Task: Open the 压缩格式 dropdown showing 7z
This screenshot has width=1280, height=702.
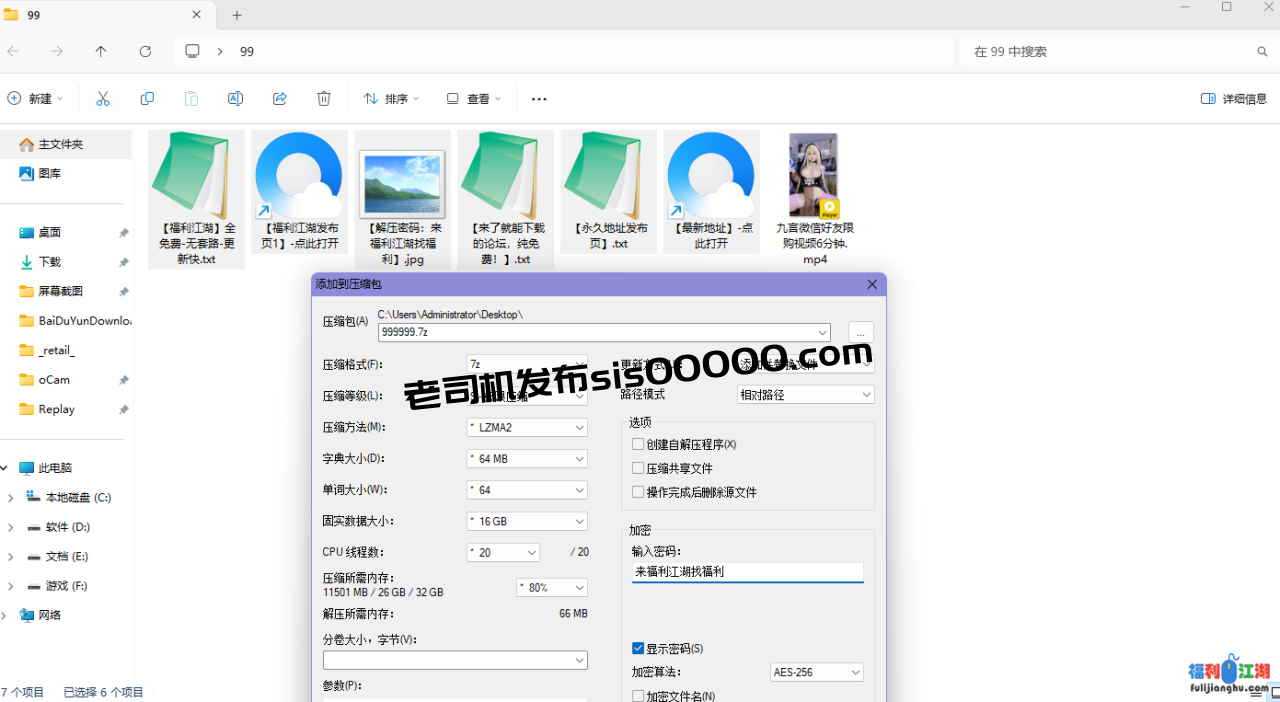Action: tap(527, 364)
